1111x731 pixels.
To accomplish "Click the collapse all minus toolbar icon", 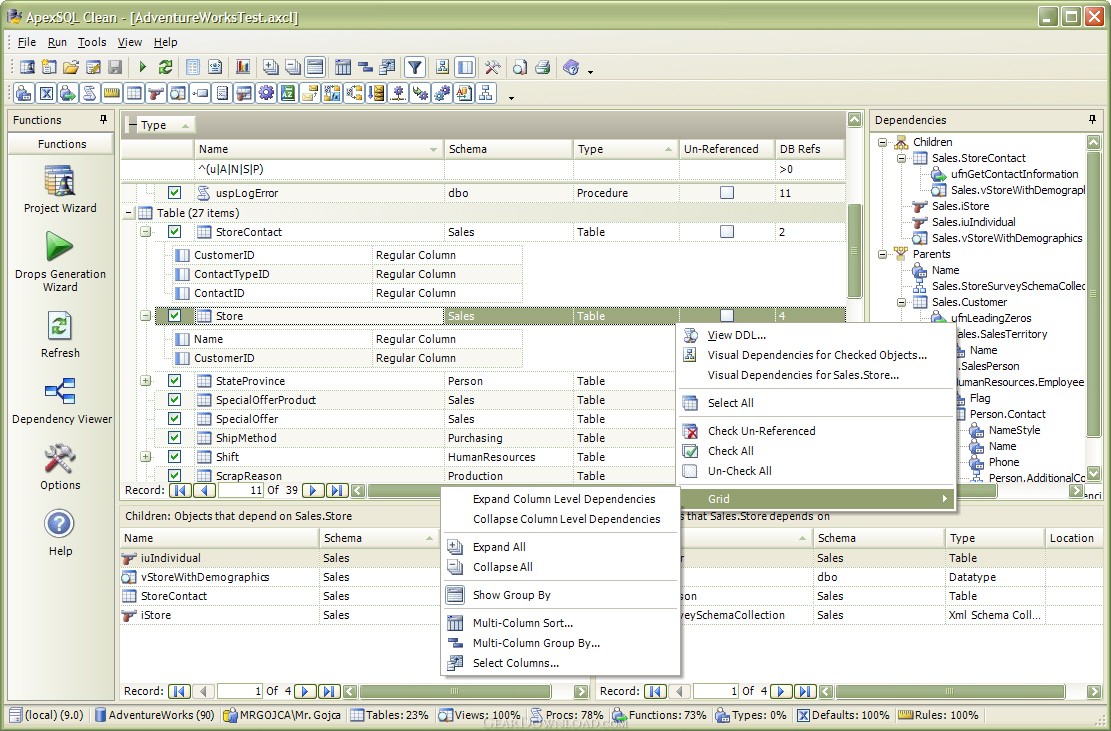I will (x=293, y=67).
